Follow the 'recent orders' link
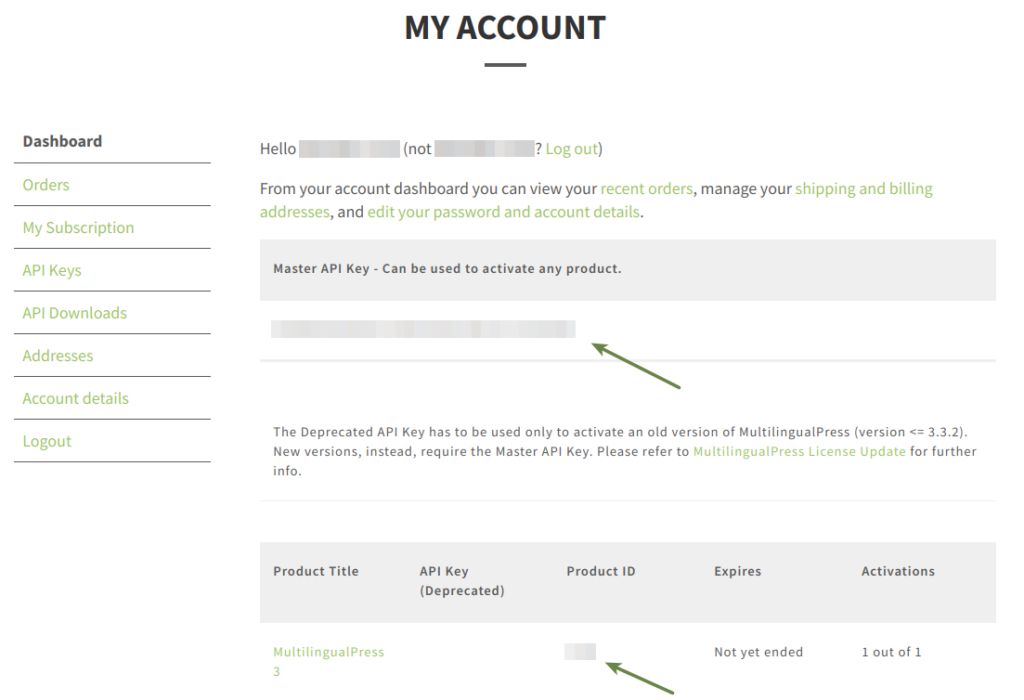 pos(647,188)
